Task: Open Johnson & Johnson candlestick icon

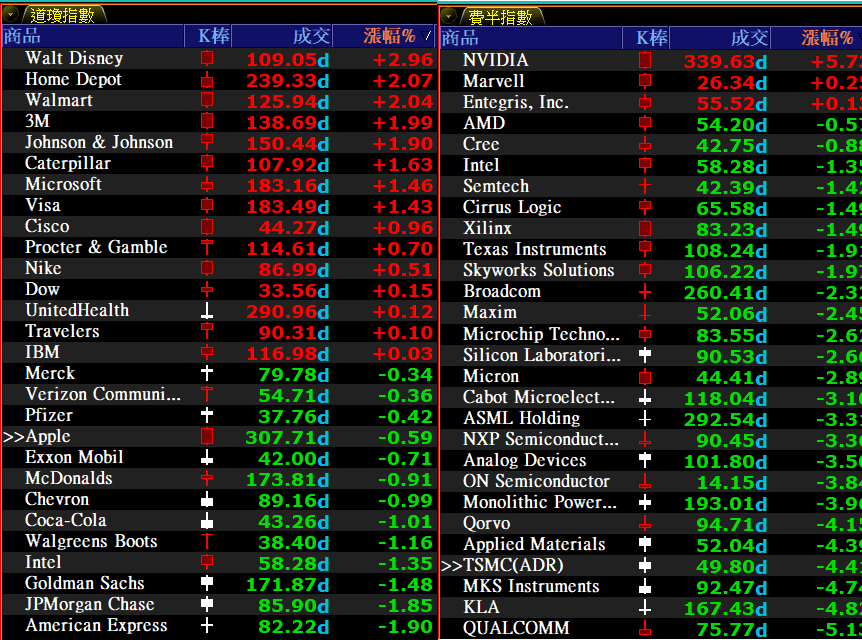Action: click(x=207, y=142)
